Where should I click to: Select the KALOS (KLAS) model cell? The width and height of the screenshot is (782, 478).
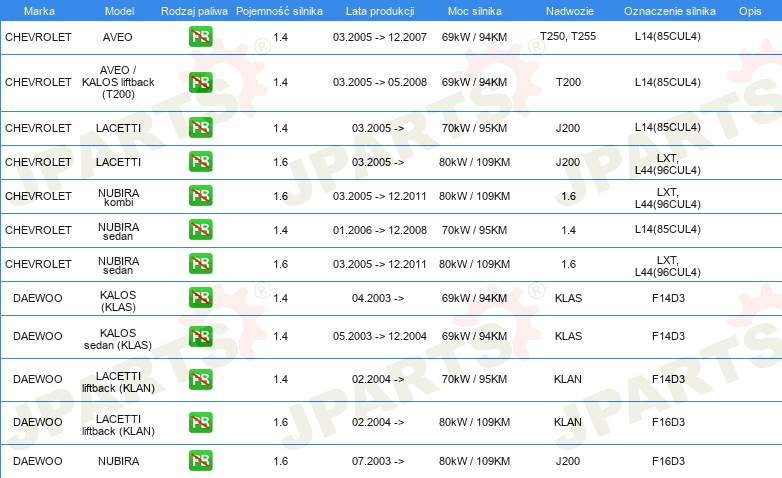click(x=118, y=301)
